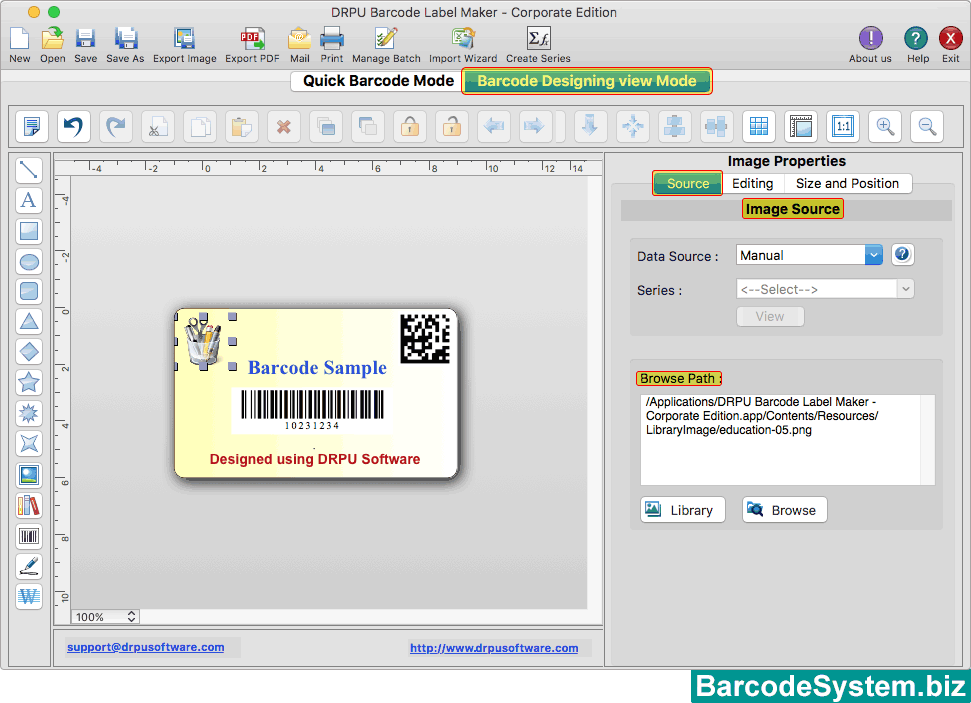This screenshot has height=703, width=971.
Task: Select the Ellipse shape tool
Action: pyautogui.click(x=28, y=261)
